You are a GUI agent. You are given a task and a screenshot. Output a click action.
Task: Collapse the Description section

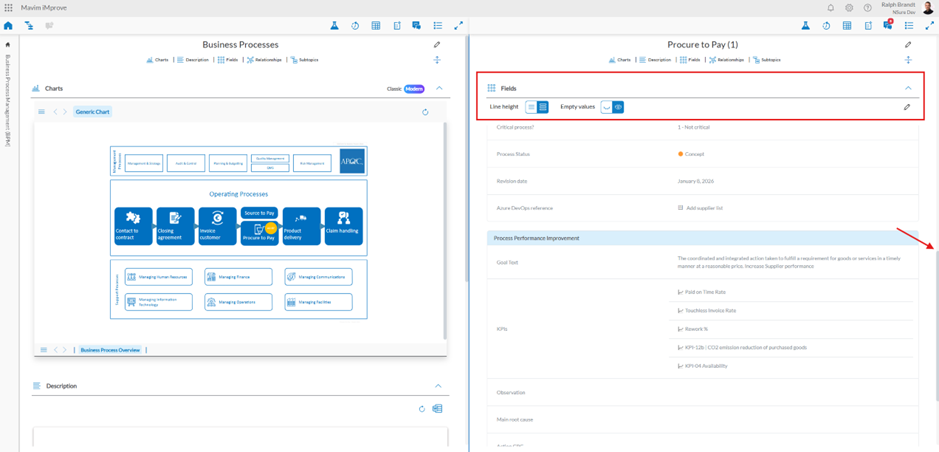[x=438, y=386]
